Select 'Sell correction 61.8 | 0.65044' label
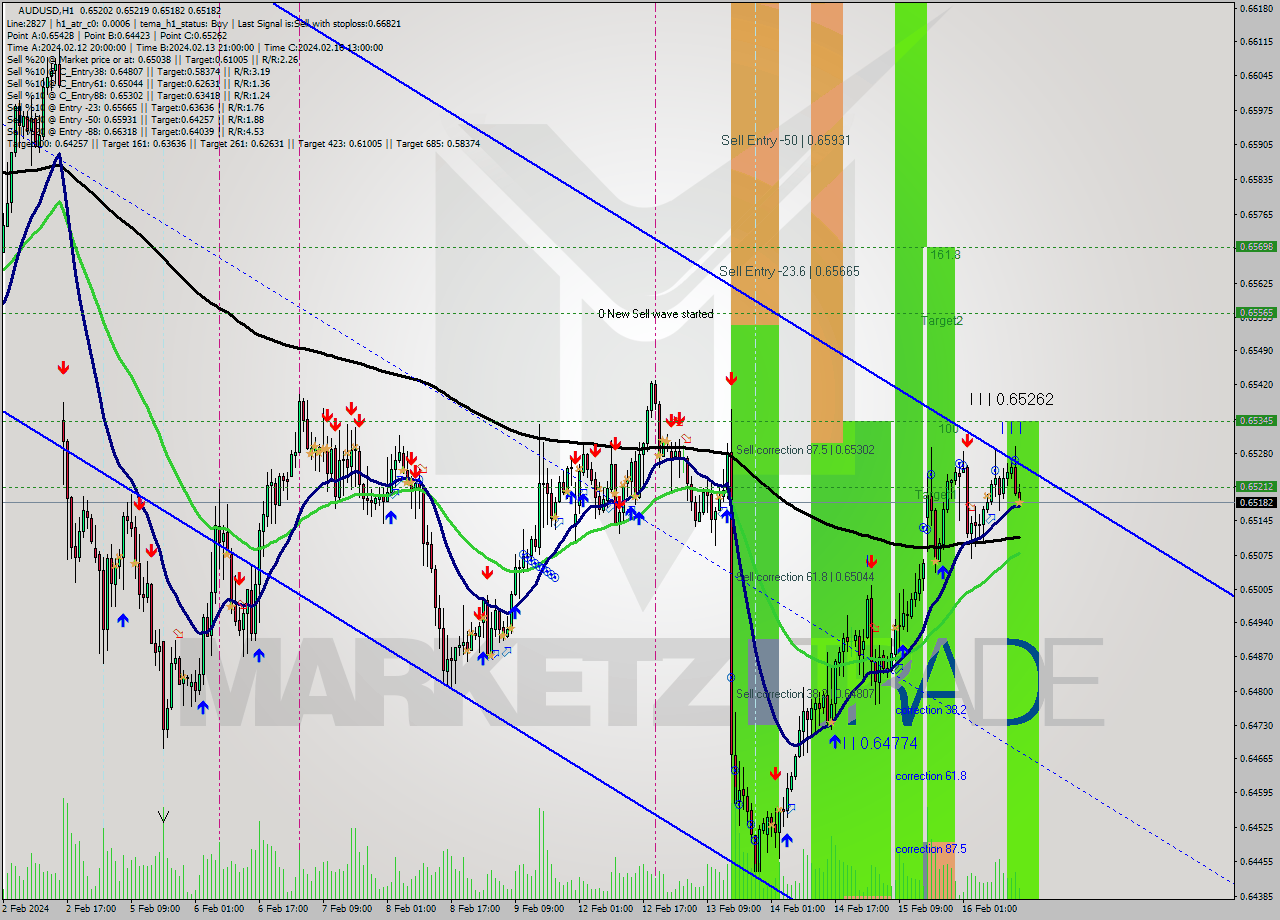 [805, 577]
